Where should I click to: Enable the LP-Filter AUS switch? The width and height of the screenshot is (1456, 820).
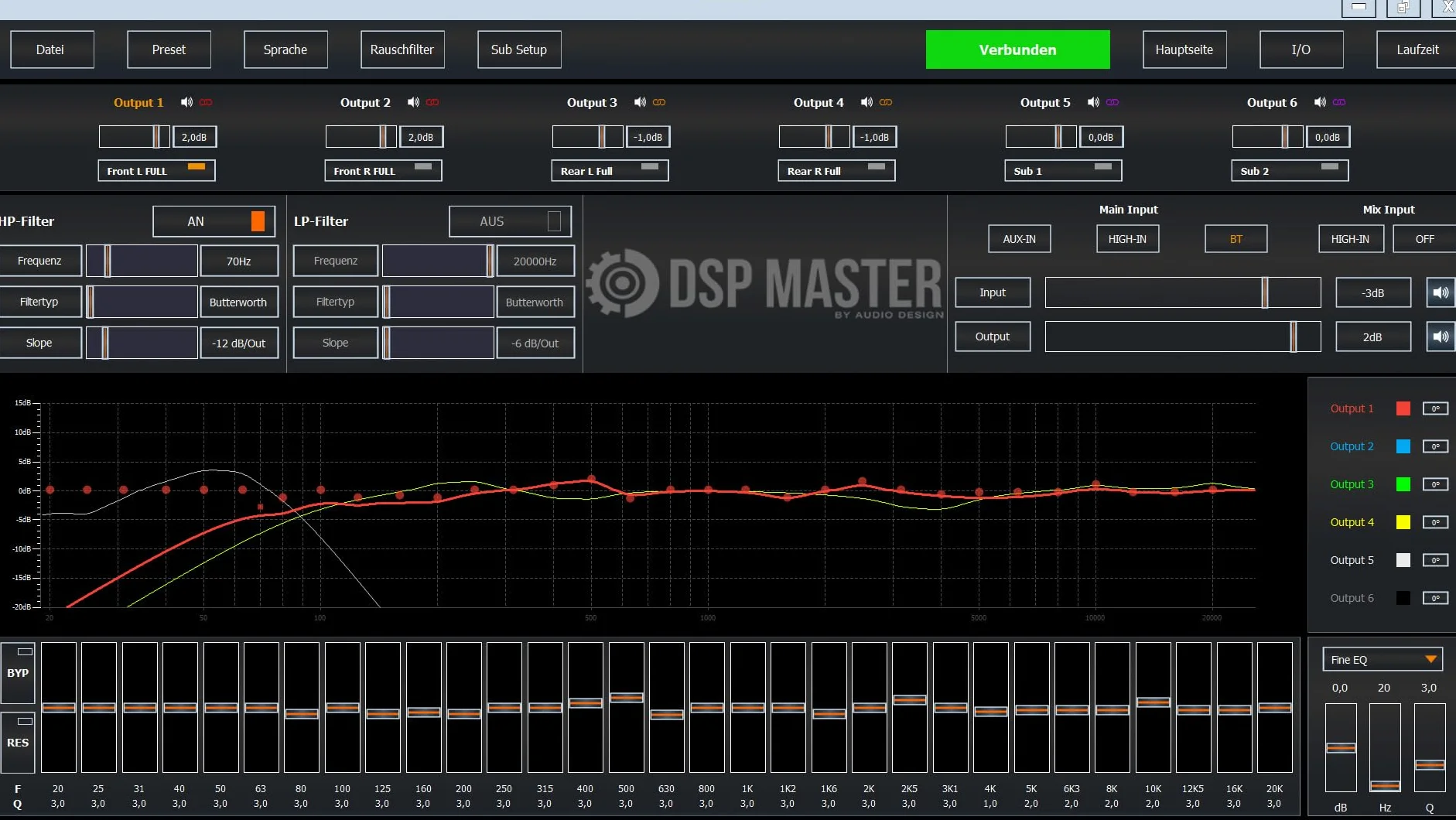point(511,221)
